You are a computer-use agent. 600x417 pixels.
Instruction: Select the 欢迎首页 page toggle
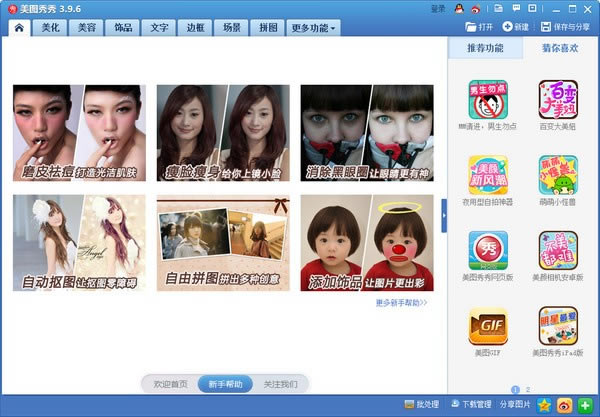[169, 384]
